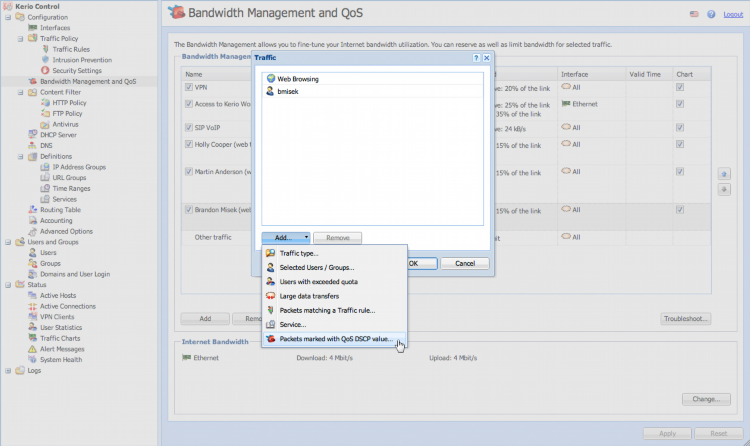Open Services definitions in the sidebar
Screen dimensions: 750x446
pyautogui.click(x=64, y=199)
